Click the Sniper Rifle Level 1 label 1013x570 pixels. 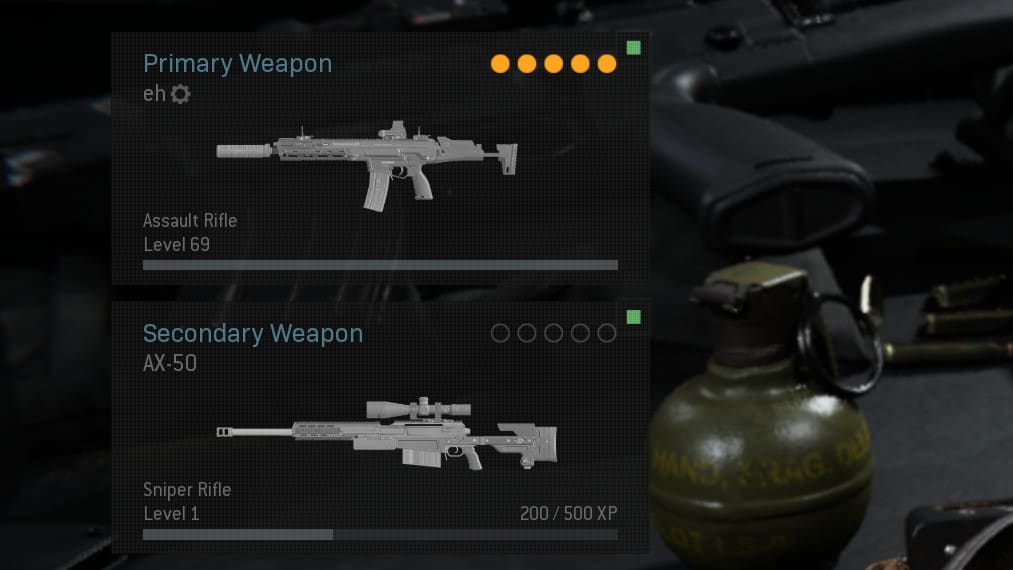187,501
